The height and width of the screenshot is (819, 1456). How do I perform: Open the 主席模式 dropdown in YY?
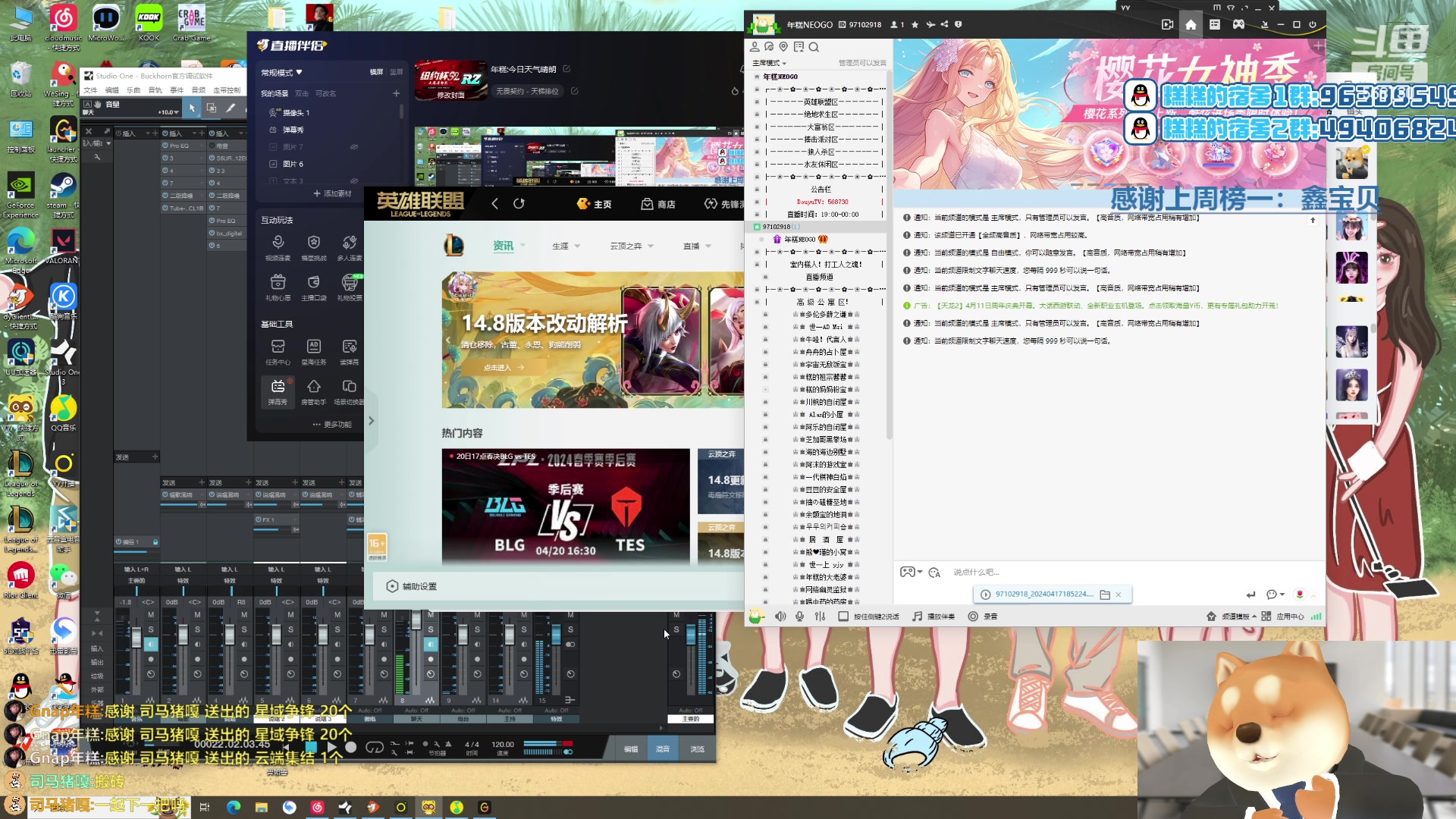[x=769, y=63]
